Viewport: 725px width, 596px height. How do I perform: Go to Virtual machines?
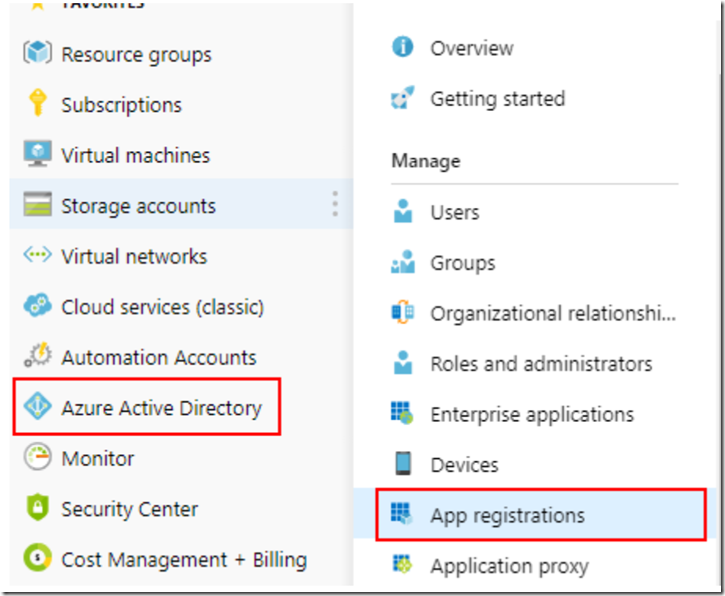[135, 155]
